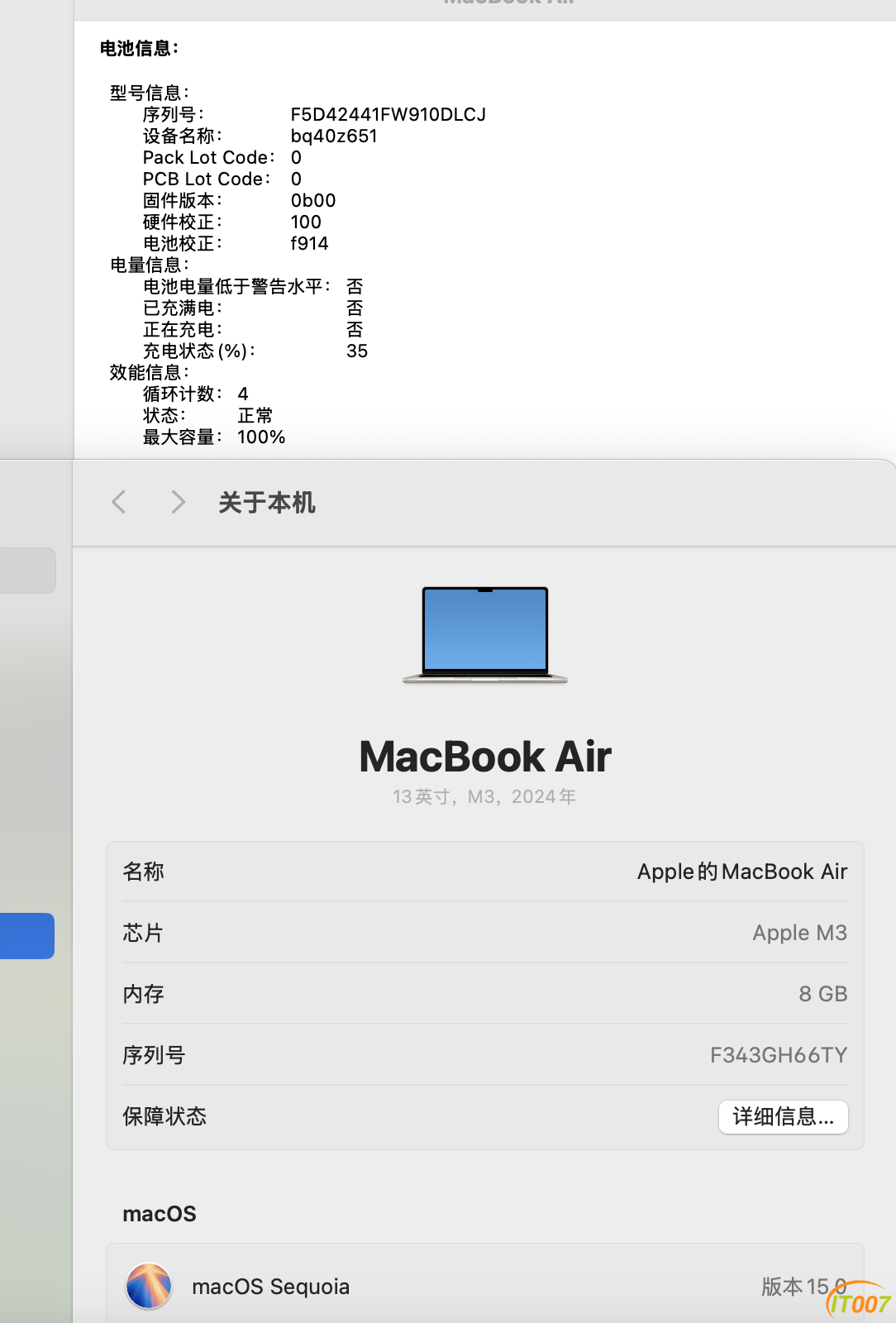896x1323 pixels.
Task: Click the MacBook Air heading
Action: coord(485,757)
